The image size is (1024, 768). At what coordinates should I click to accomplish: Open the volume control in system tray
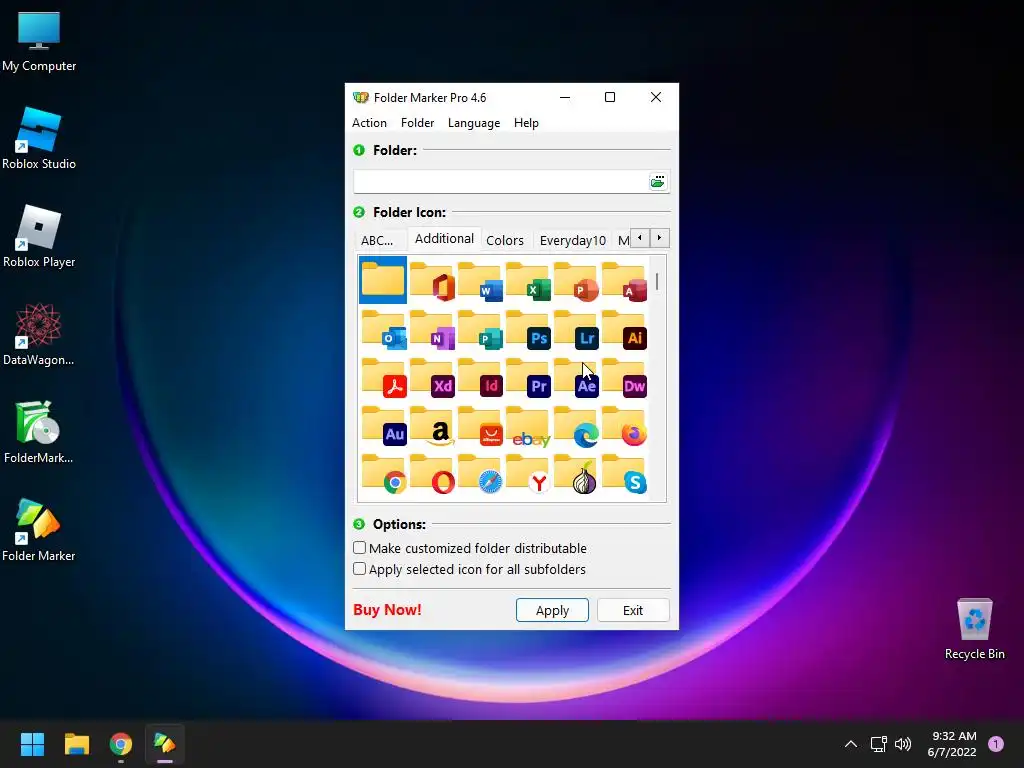tap(903, 744)
